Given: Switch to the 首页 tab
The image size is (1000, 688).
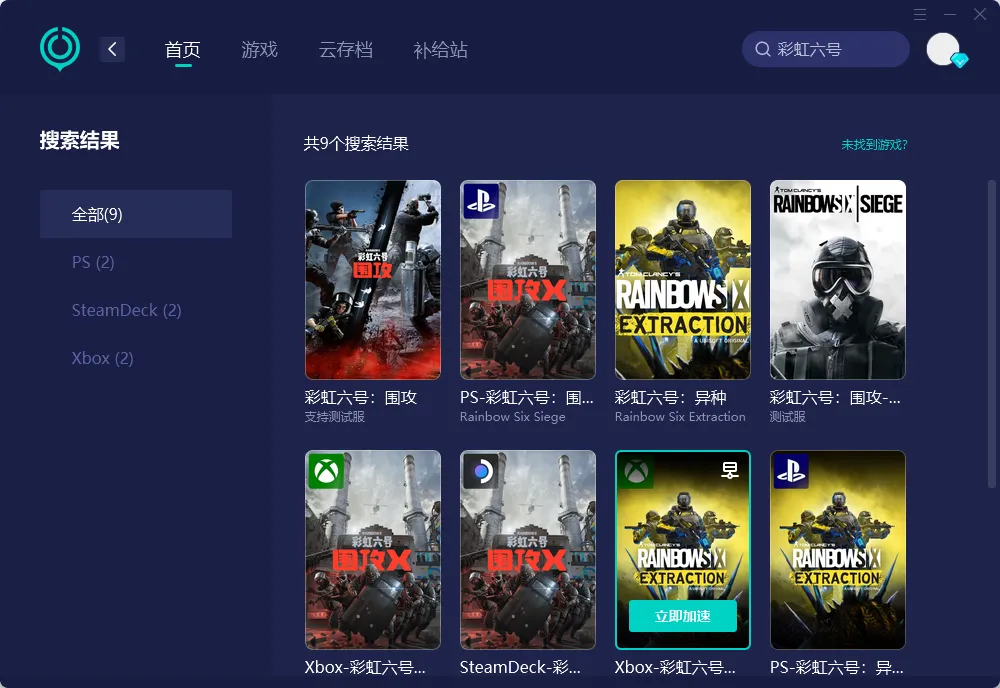Looking at the screenshot, I should tap(183, 50).
